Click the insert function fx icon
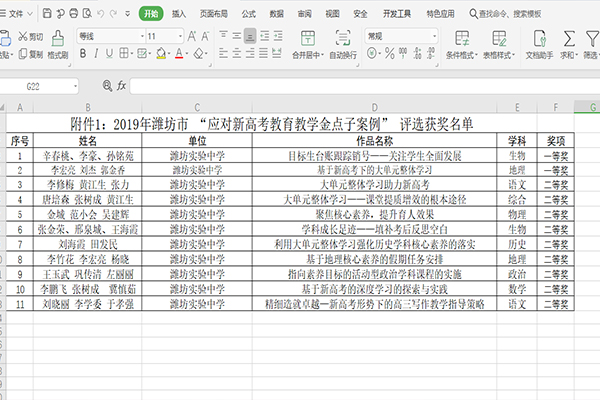Image resolution: width=600 pixels, height=400 pixels. point(120,86)
